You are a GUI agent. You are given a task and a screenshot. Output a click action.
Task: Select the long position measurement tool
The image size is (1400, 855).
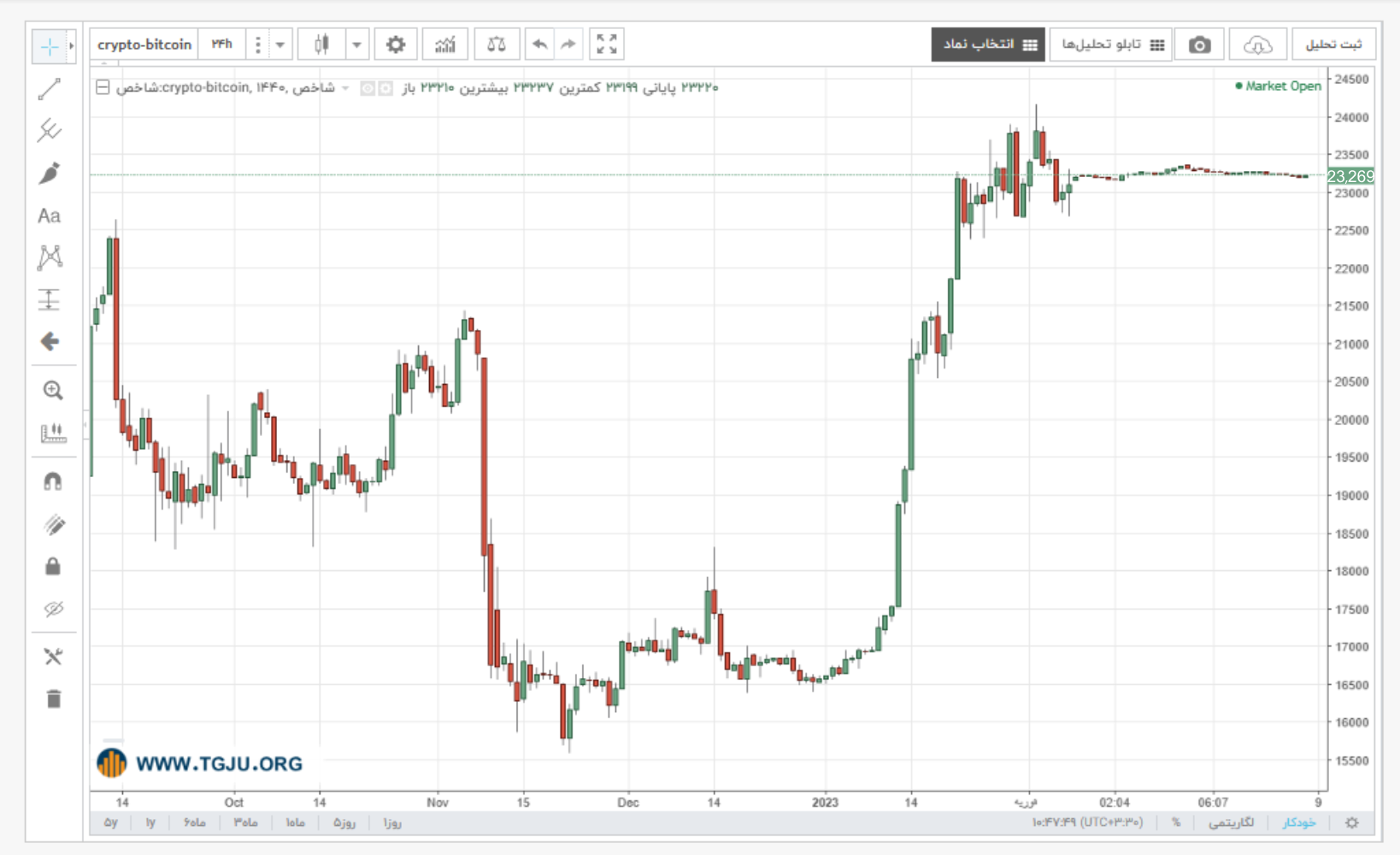click(x=50, y=299)
